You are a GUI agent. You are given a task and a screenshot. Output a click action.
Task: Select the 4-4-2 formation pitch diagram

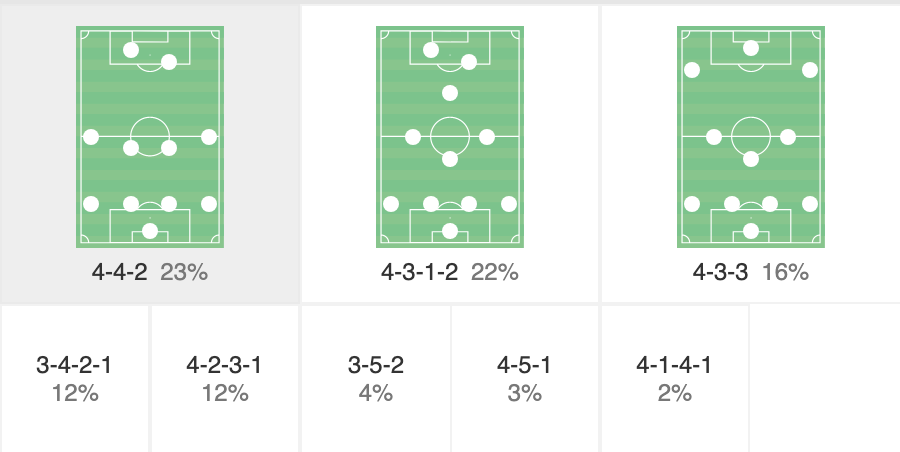click(x=150, y=137)
